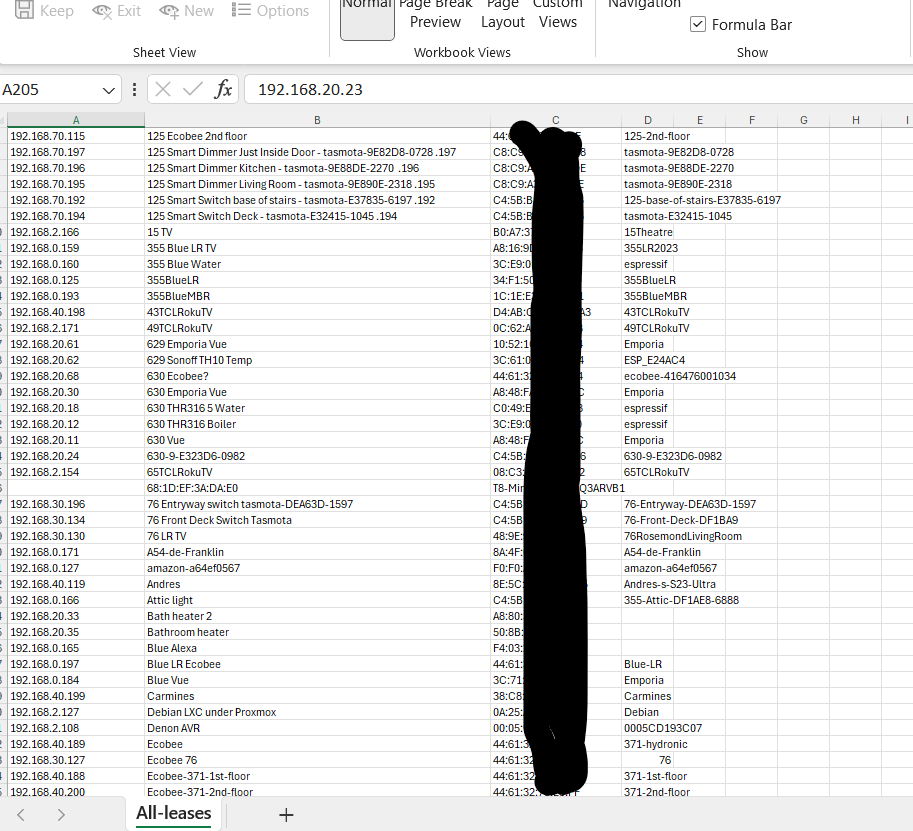Expand the Name Box dropdown
Screen dimensions: 913x831
tap(108, 90)
